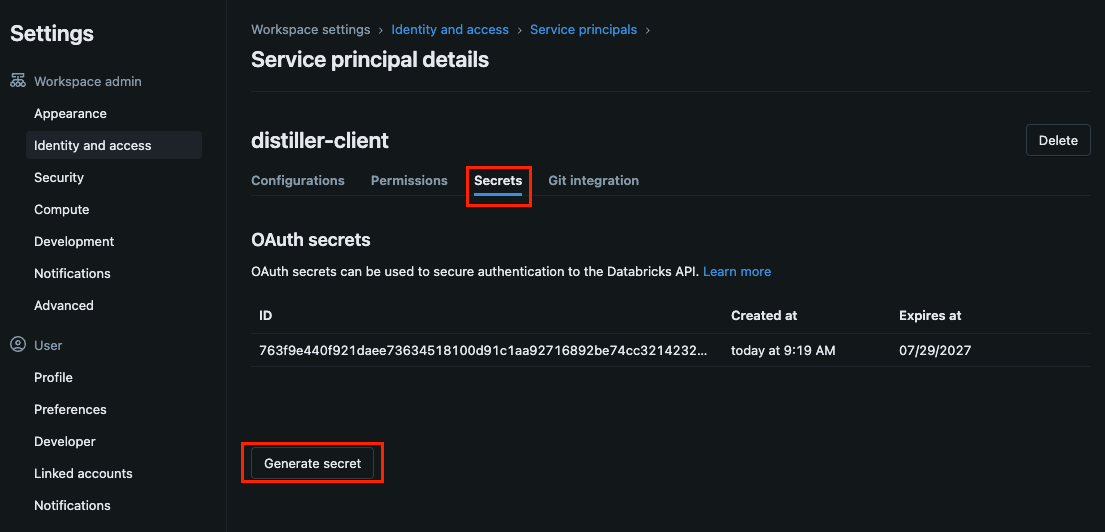
Task: Click the Generate secret button
Action: pos(313,464)
